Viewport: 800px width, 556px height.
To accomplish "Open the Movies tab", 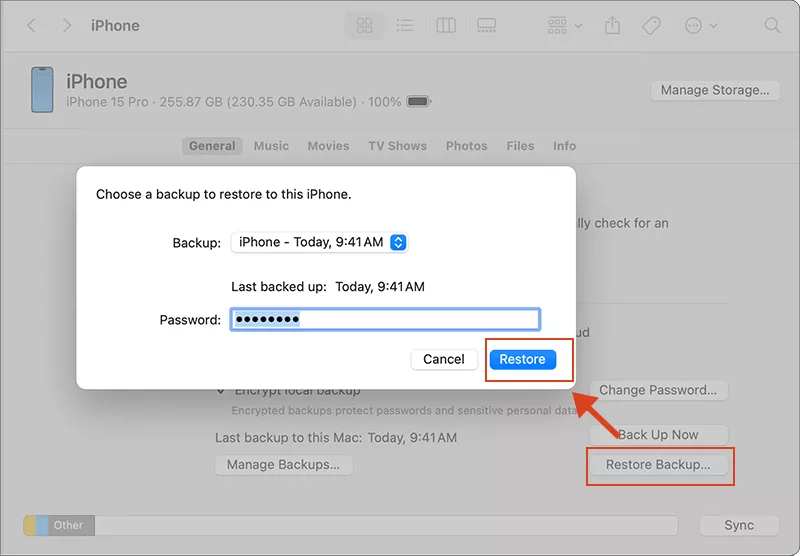I will click(x=329, y=146).
